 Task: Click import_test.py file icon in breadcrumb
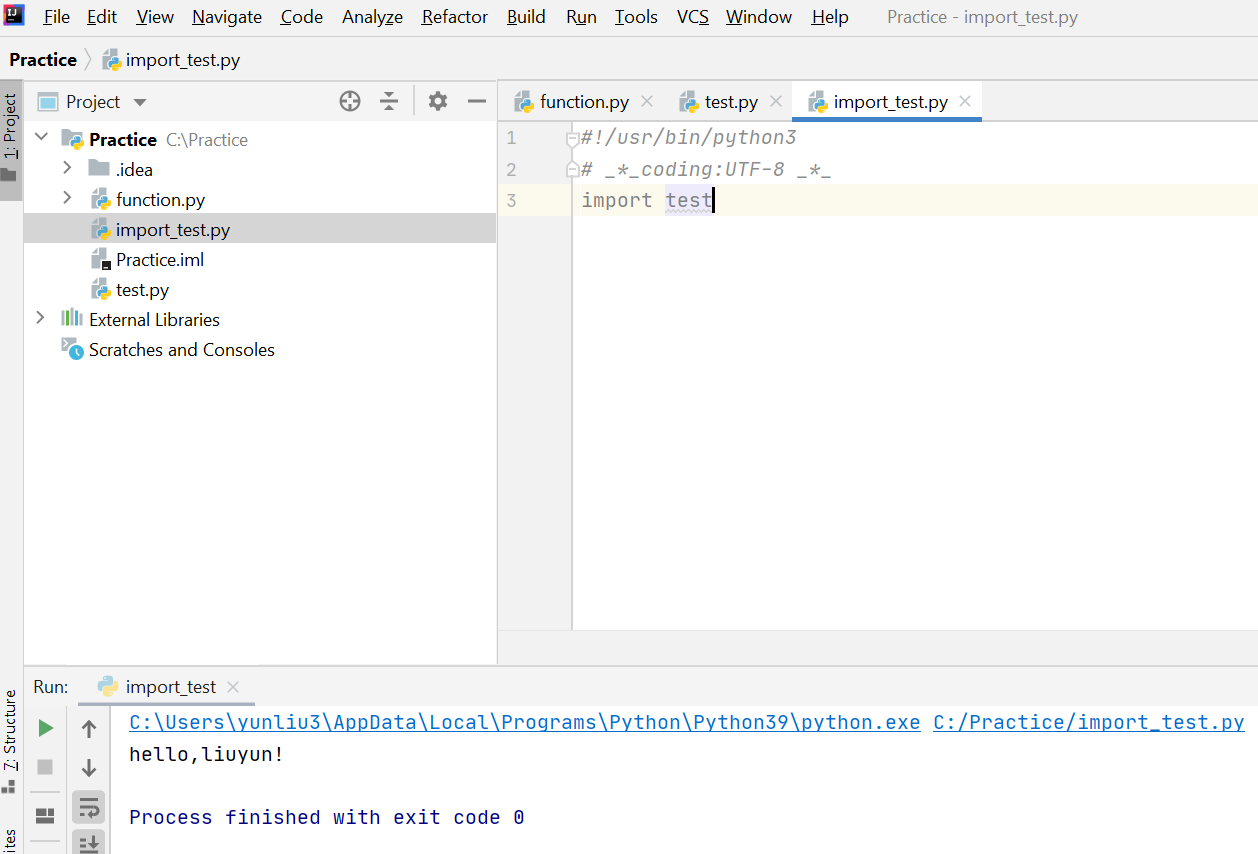(x=112, y=60)
